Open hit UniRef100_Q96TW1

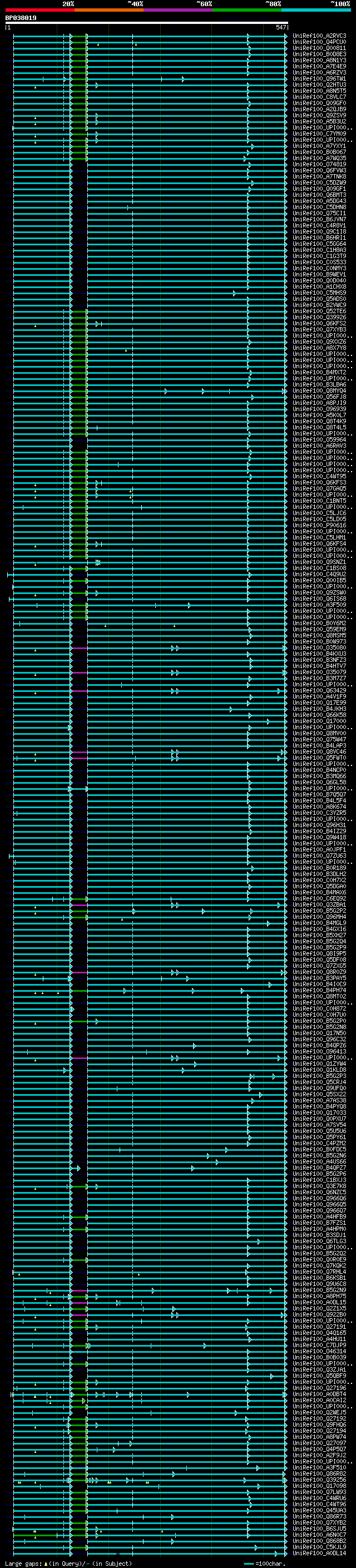click(319, 78)
